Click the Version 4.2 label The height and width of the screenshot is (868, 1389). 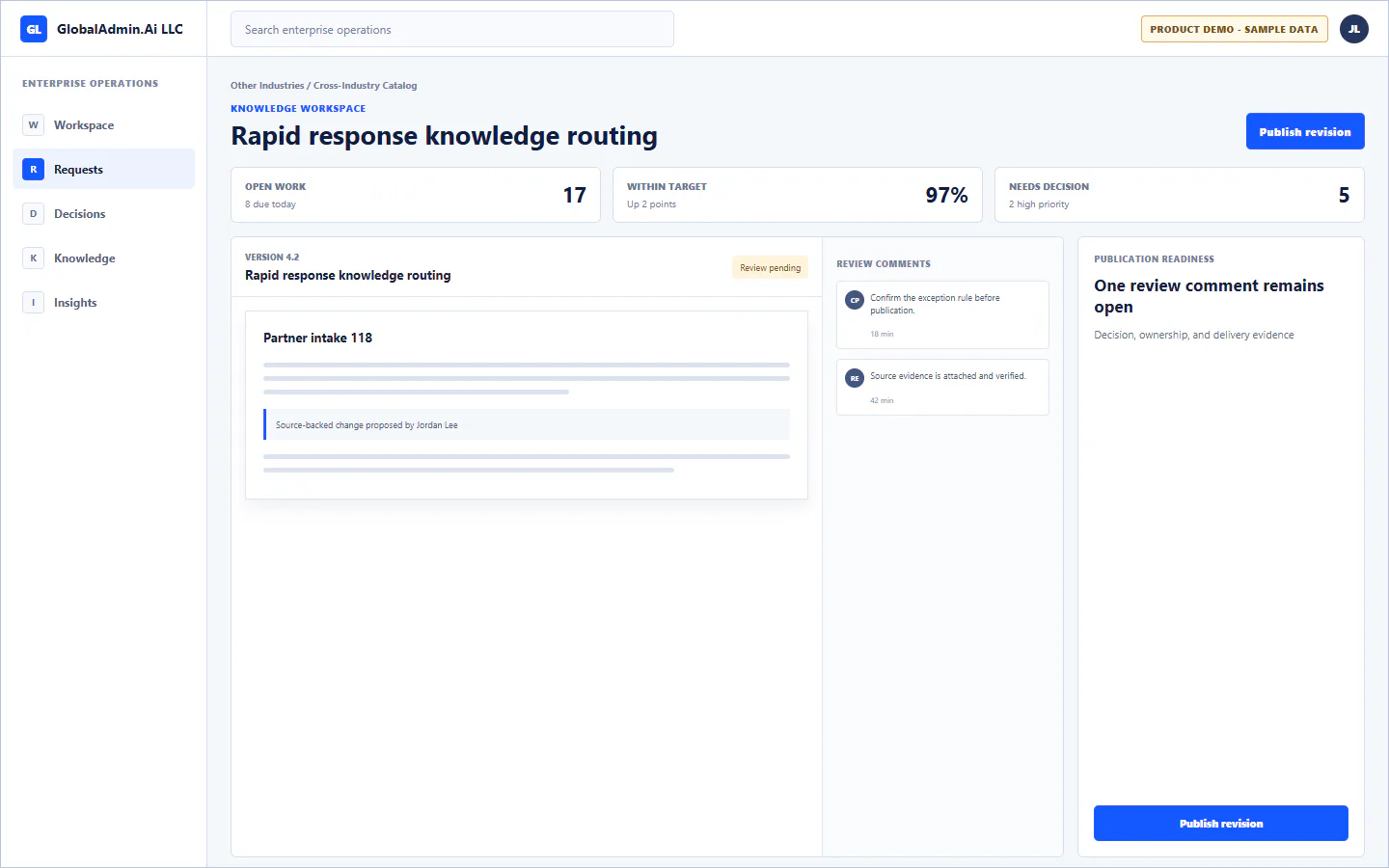click(x=272, y=258)
